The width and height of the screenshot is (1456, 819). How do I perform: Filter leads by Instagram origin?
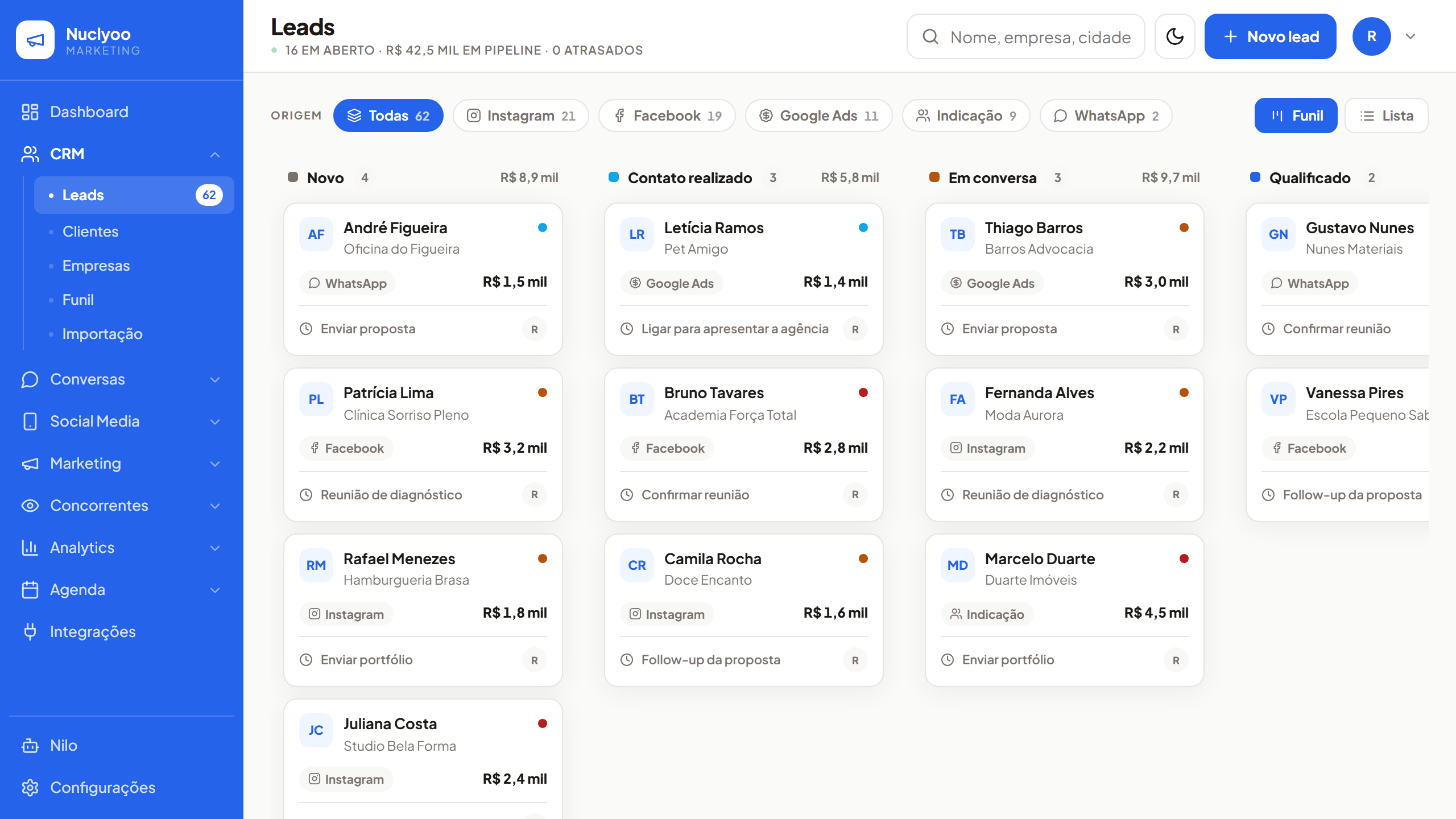pos(521,115)
